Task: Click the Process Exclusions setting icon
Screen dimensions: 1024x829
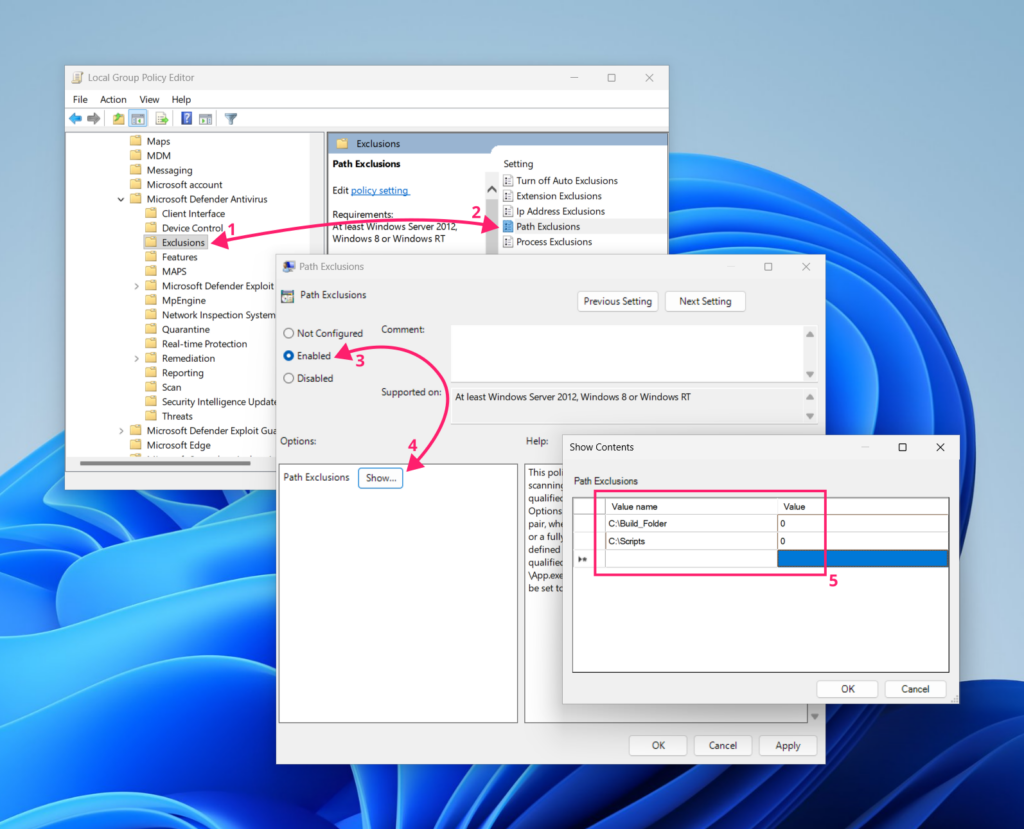Action: coord(508,242)
